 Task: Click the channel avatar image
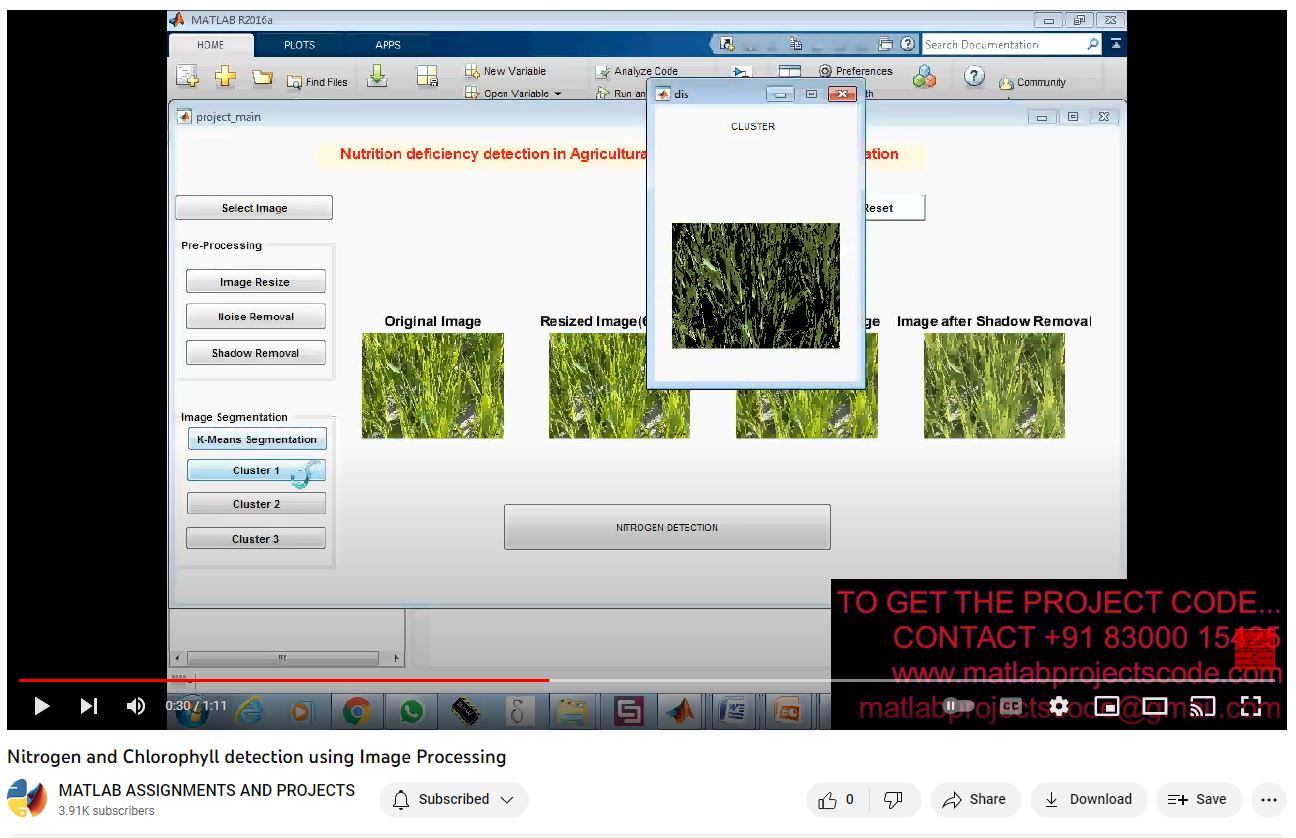(x=27, y=799)
